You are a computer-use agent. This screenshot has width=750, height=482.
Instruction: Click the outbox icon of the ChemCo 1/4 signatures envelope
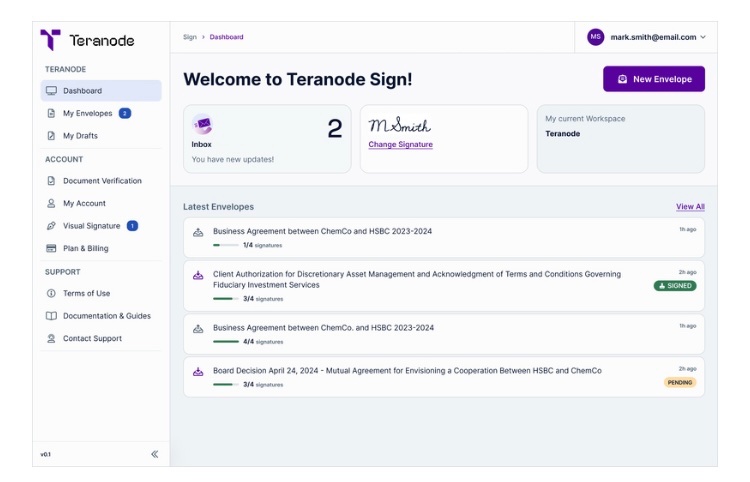[x=198, y=233]
